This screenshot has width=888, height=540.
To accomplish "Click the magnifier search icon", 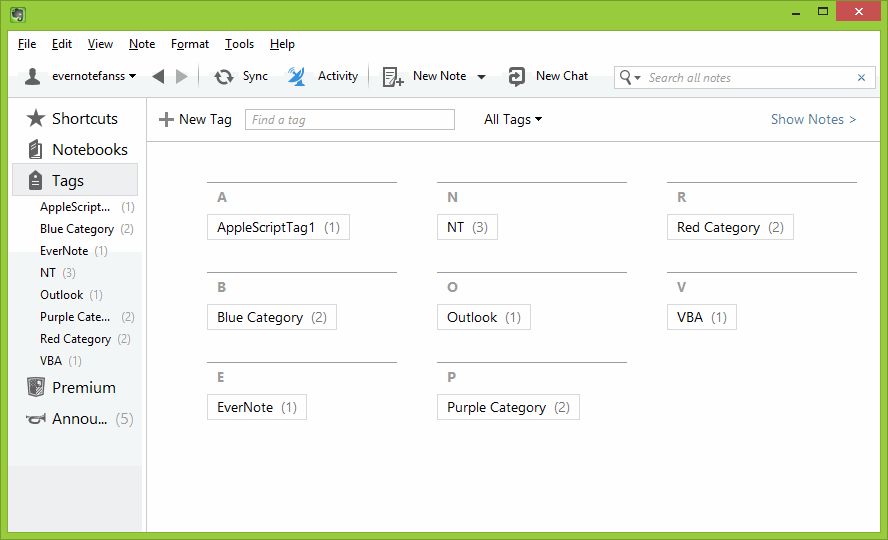I will coord(625,77).
